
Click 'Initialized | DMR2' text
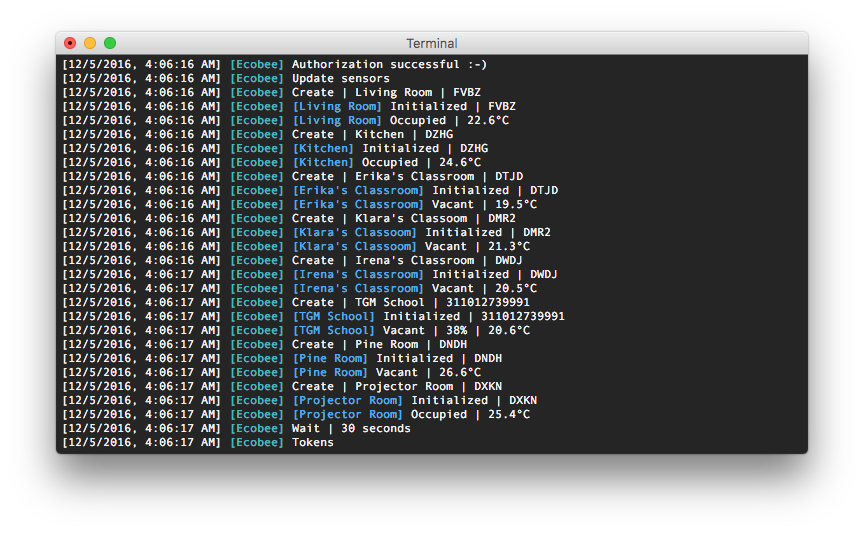[488, 233]
